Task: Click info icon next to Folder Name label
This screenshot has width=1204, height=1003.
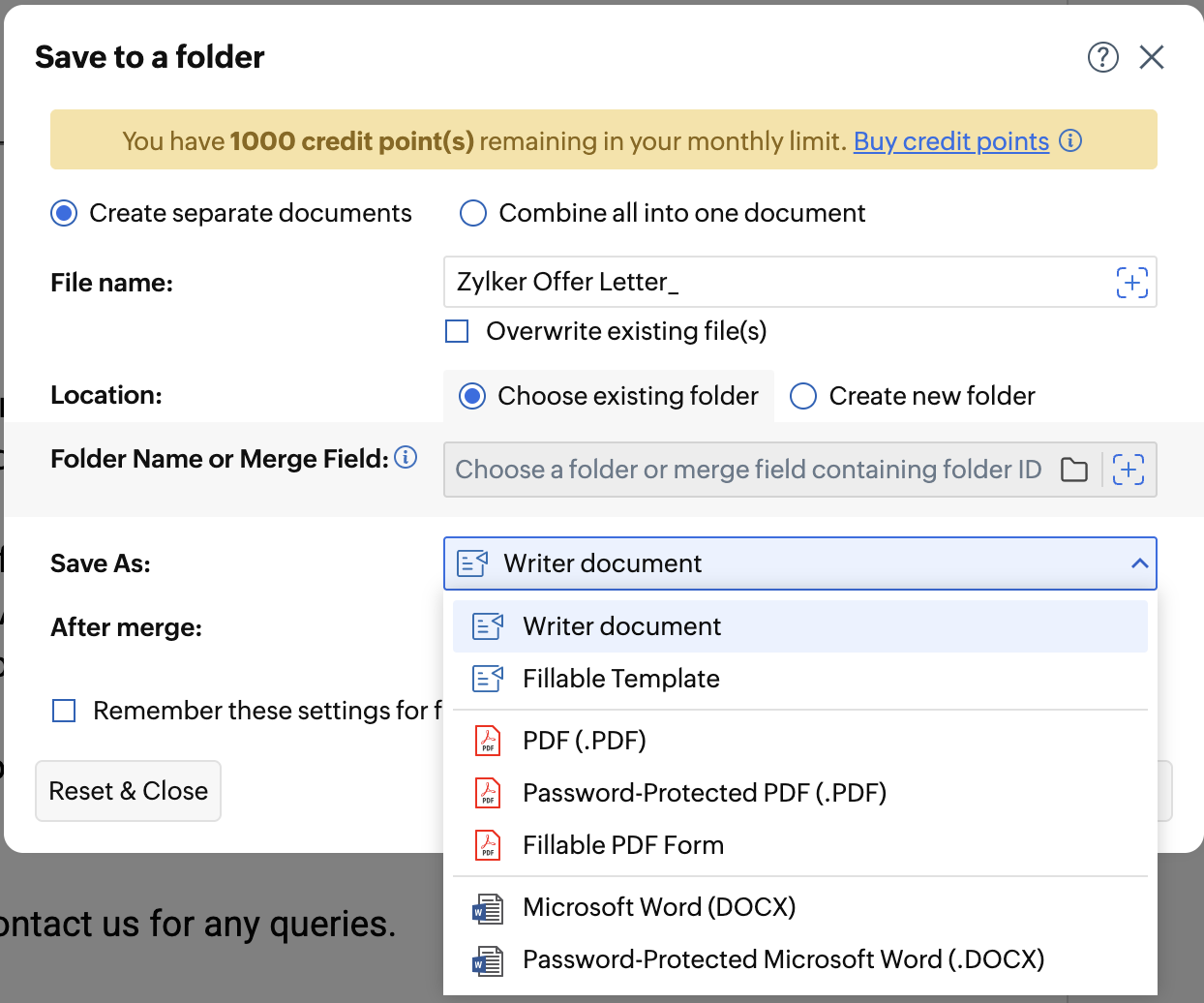Action: 406,457
